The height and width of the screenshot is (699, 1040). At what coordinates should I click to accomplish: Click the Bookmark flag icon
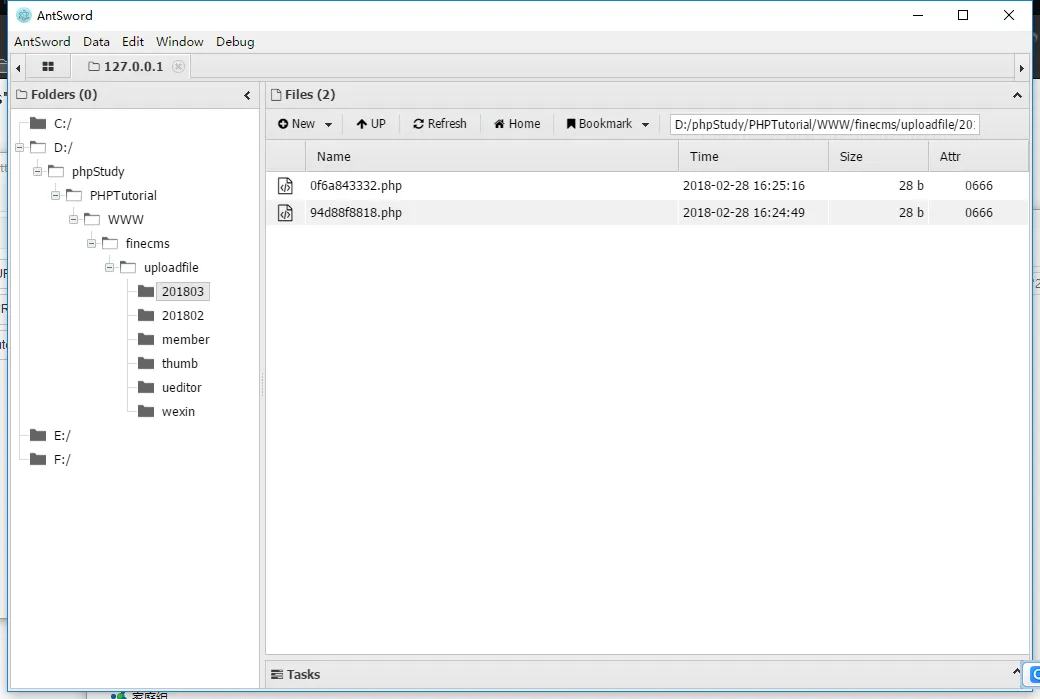point(570,123)
